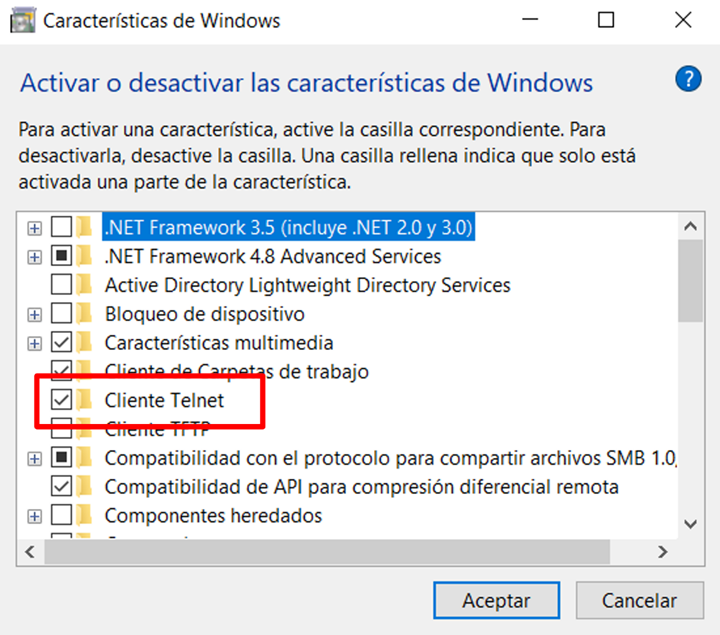The height and width of the screenshot is (635, 720).
Task: Select the folder icon beside Componentes heredados
Action: point(85,515)
